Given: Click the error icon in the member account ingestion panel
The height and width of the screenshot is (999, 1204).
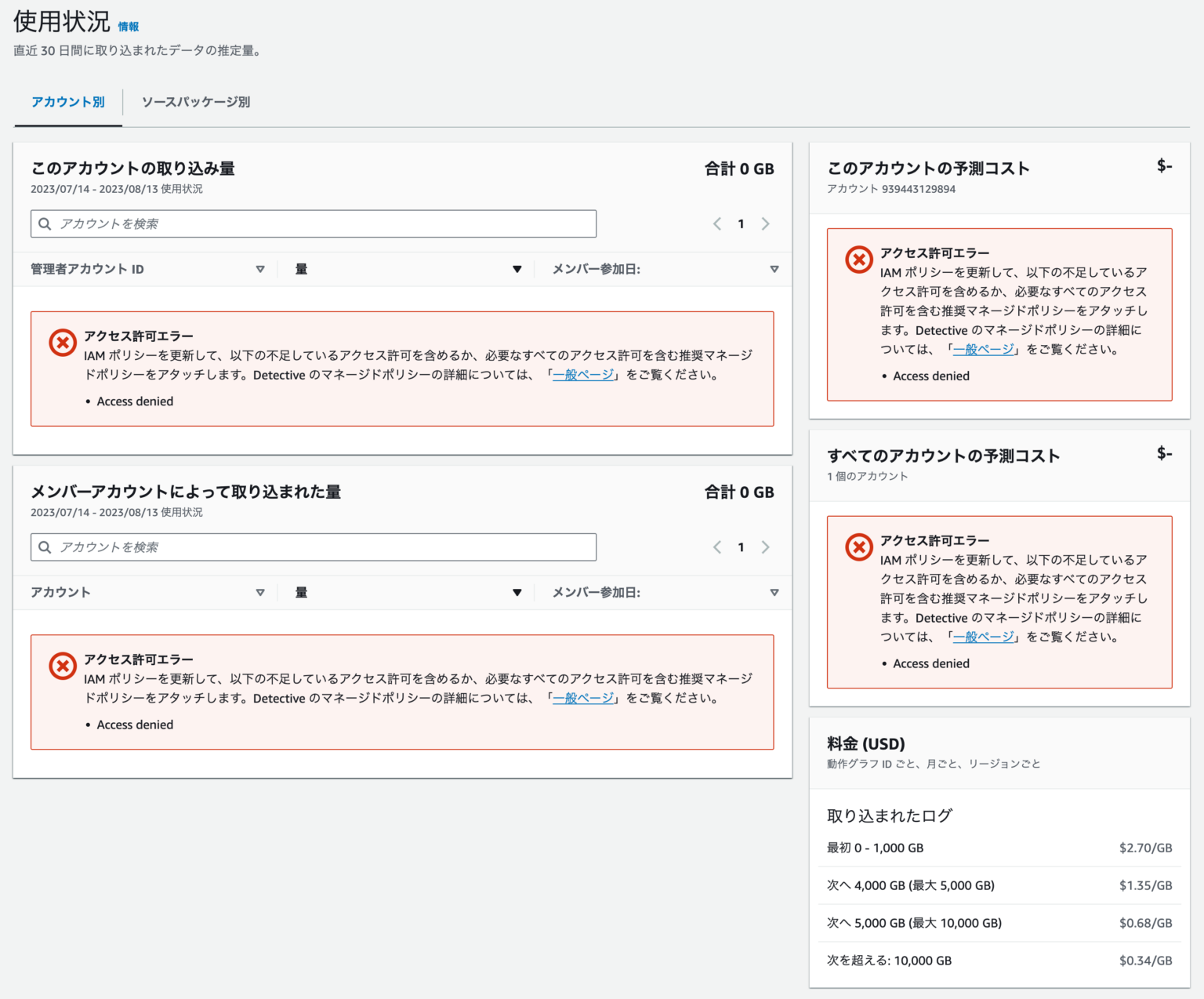Looking at the screenshot, I should coord(63,666).
